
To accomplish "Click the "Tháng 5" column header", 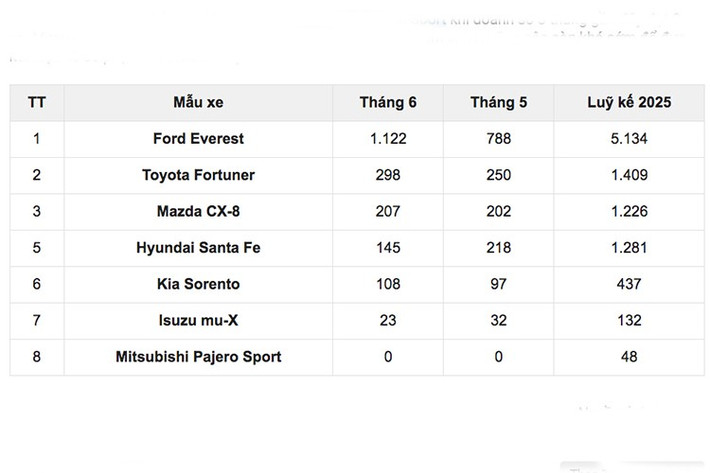I will coord(498,103).
